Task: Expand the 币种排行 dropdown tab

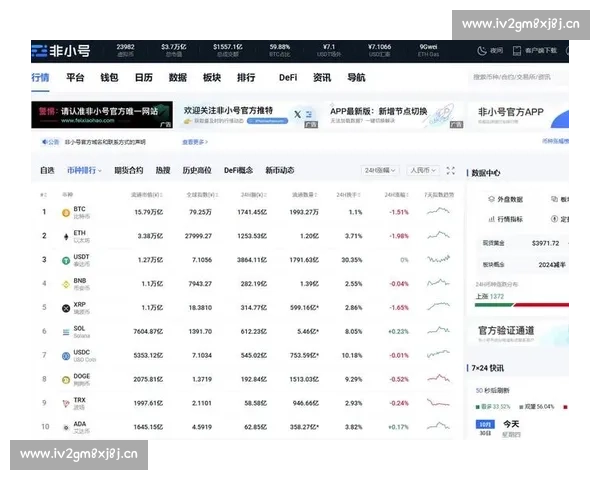Action: point(84,170)
